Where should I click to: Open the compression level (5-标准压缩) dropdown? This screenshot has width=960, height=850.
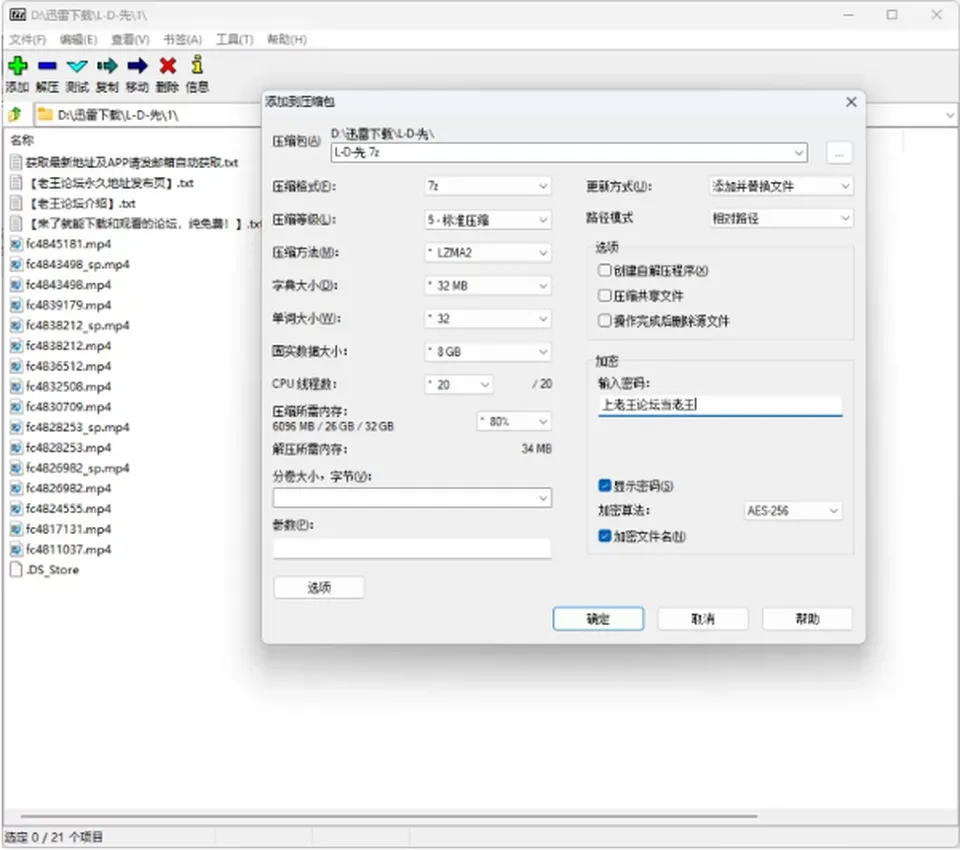click(488, 220)
